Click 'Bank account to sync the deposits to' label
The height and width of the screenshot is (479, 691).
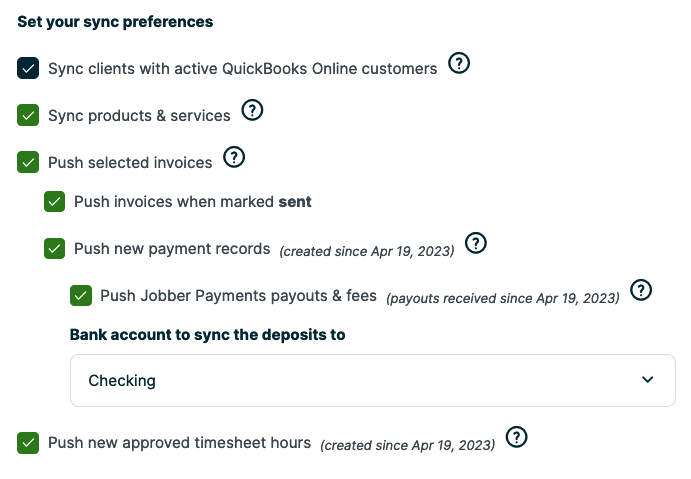pos(207,335)
